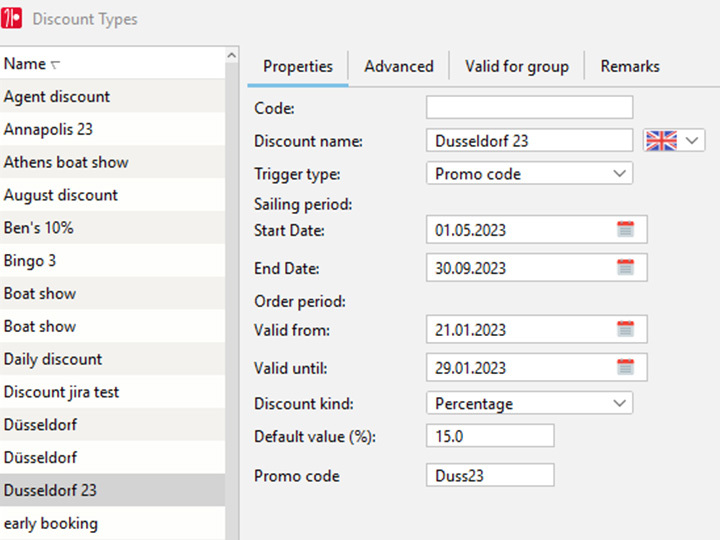Image resolution: width=720 pixels, height=540 pixels.
Task: Open the Start Date calendar picker
Action: tap(625, 229)
